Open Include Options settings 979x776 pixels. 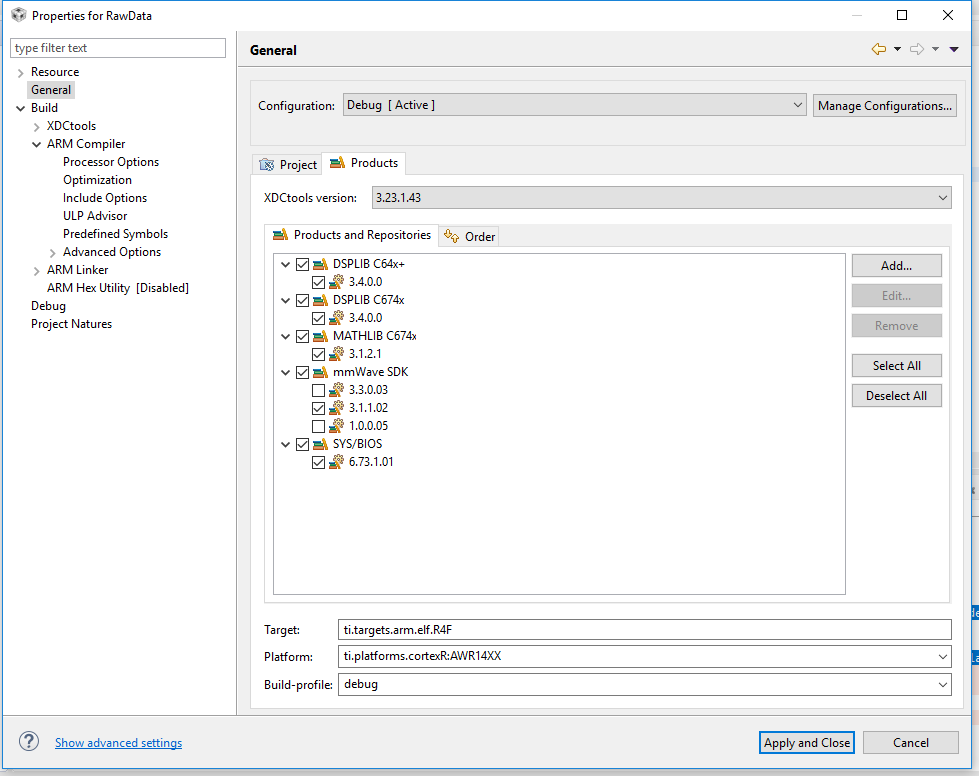tap(105, 198)
